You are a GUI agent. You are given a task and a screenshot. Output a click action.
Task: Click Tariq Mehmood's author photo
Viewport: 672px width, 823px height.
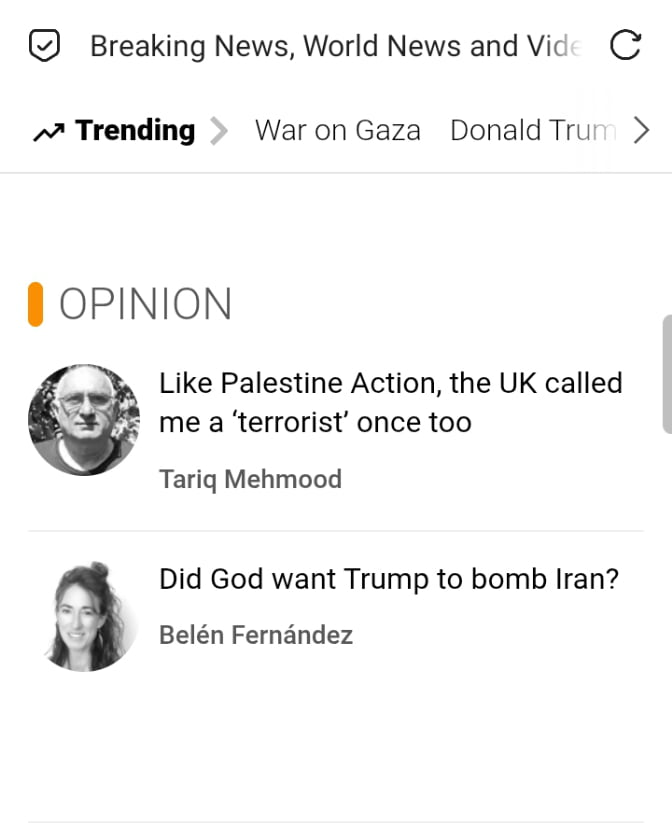[x=84, y=419]
